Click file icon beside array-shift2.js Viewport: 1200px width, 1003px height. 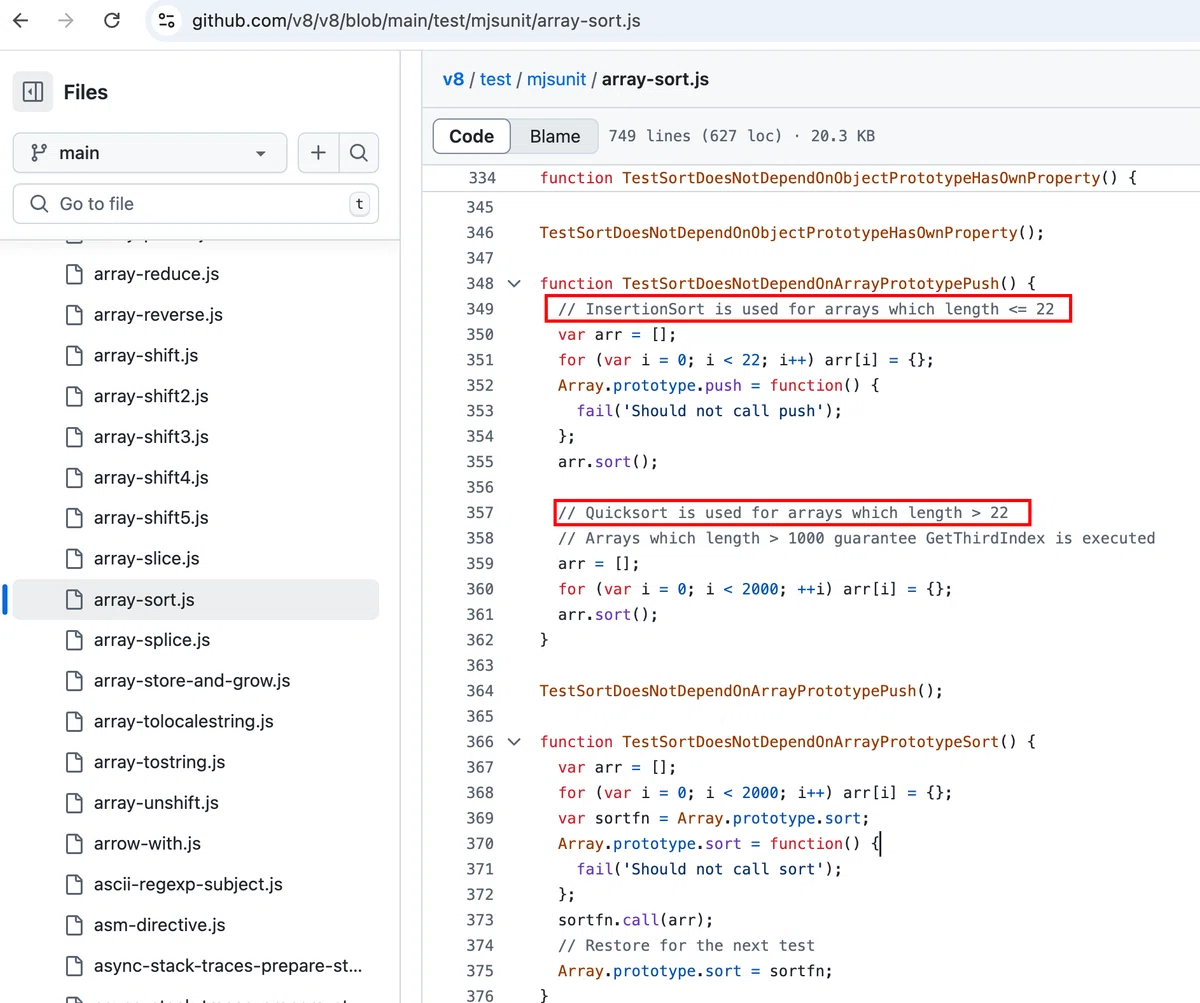(73, 396)
